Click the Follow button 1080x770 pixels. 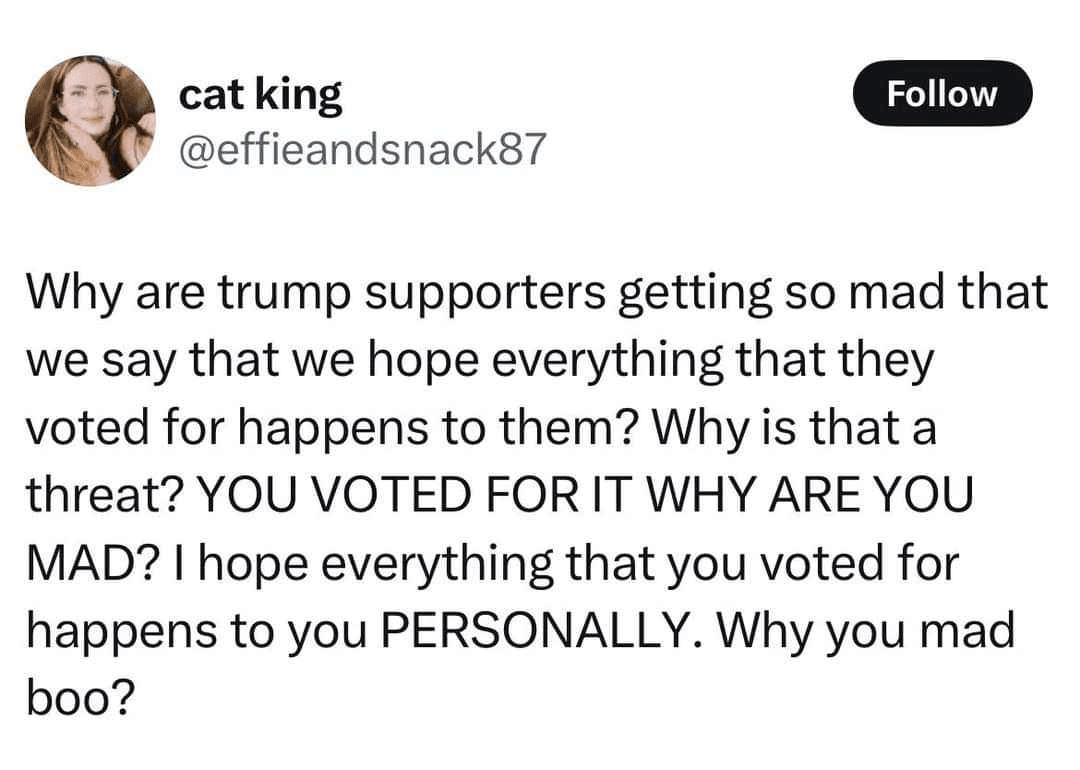point(942,94)
